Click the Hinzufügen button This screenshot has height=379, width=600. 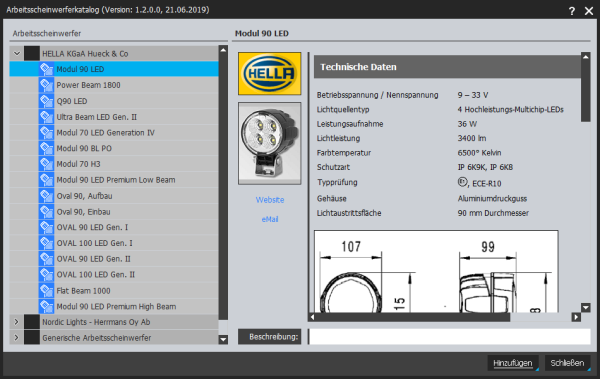tap(513, 363)
